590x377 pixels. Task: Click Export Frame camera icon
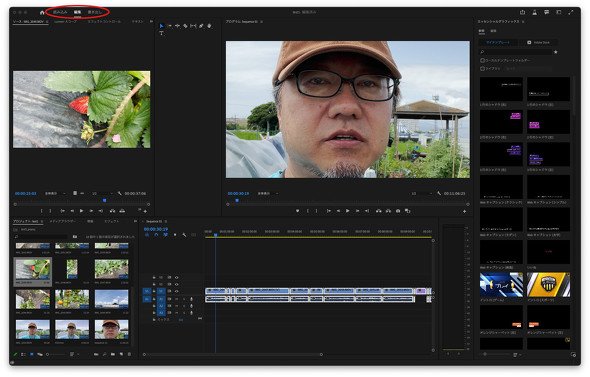tap(398, 211)
